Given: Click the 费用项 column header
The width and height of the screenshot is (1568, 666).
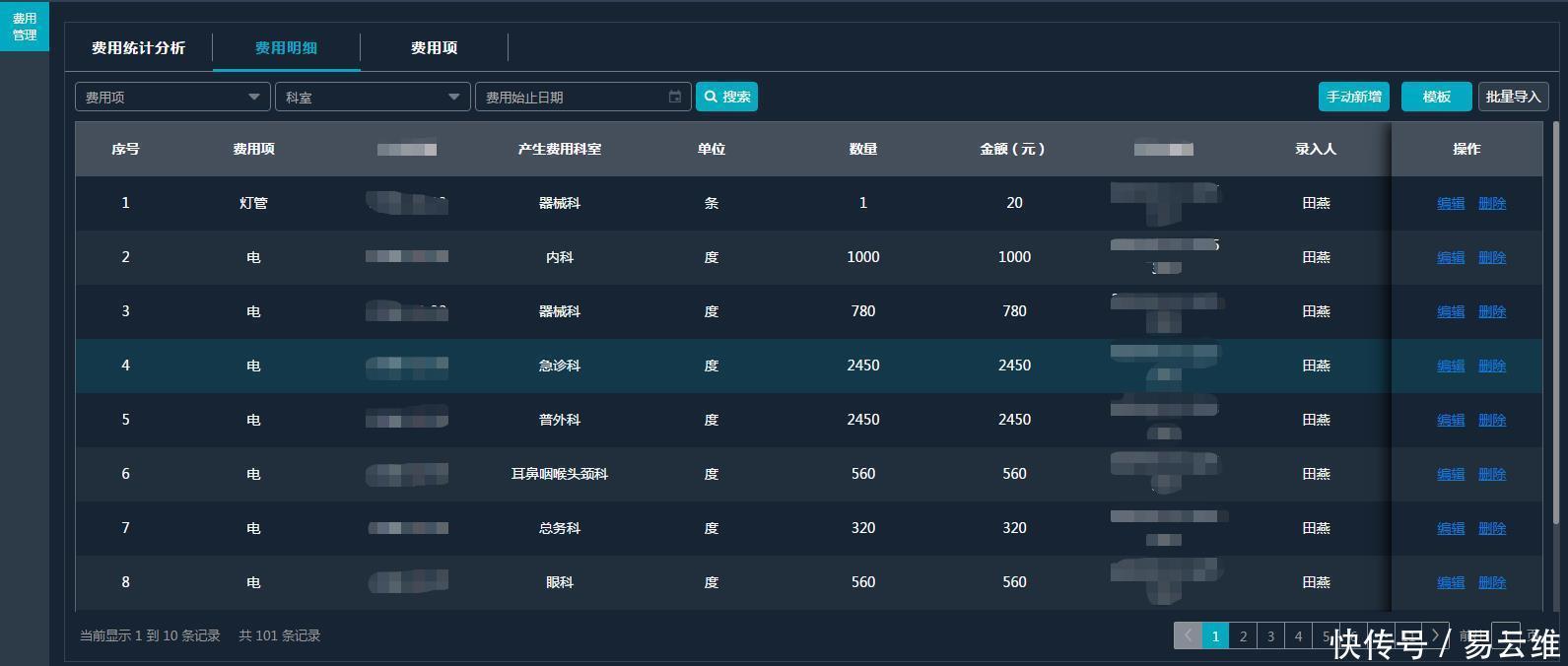Looking at the screenshot, I should 253,149.
